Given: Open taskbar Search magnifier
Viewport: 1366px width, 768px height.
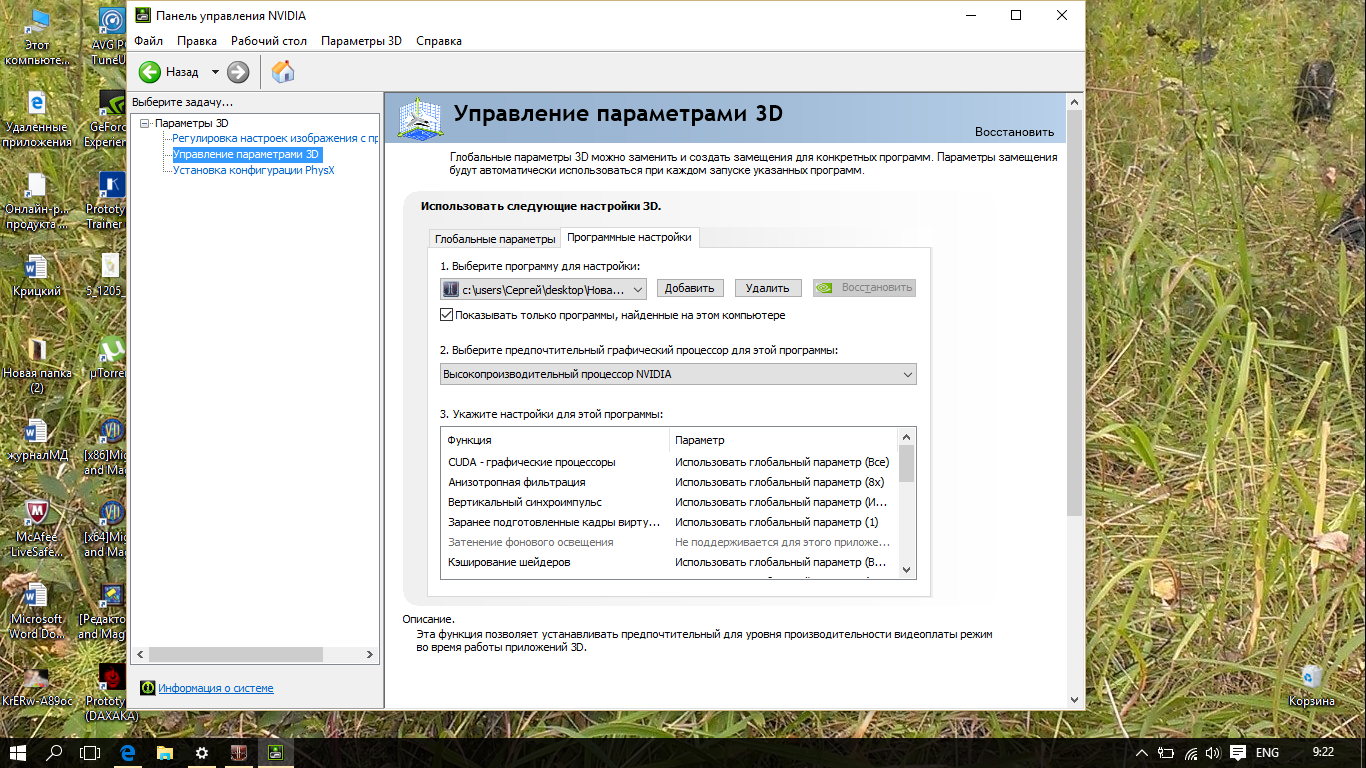Looking at the screenshot, I should [54, 752].
